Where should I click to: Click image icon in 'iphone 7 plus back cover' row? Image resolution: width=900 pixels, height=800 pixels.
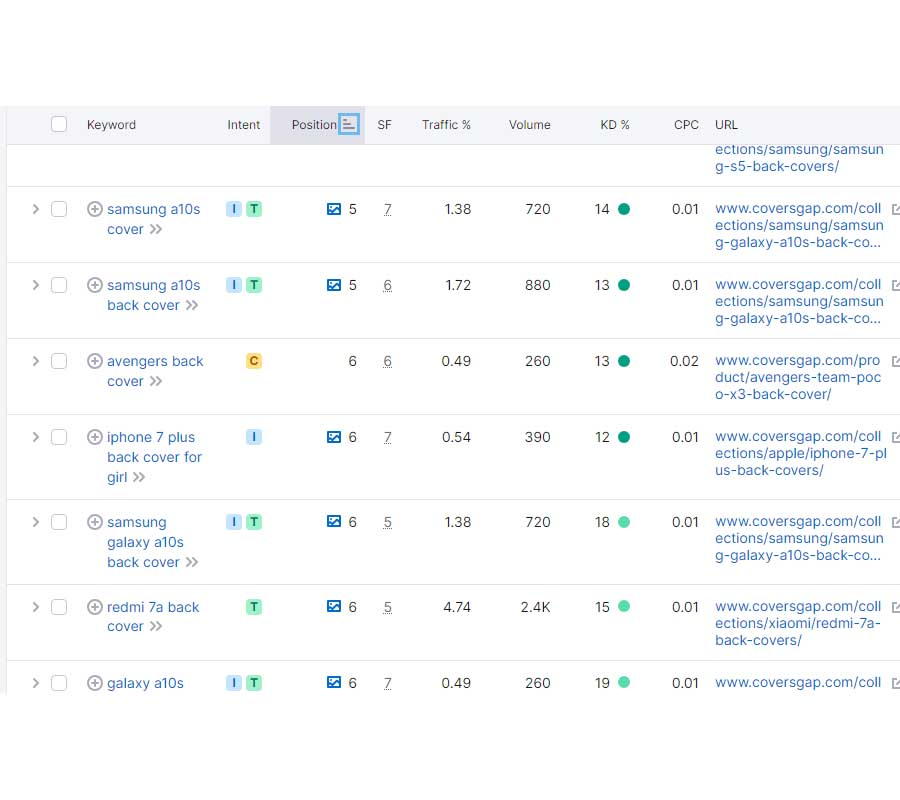click(333, 437)
